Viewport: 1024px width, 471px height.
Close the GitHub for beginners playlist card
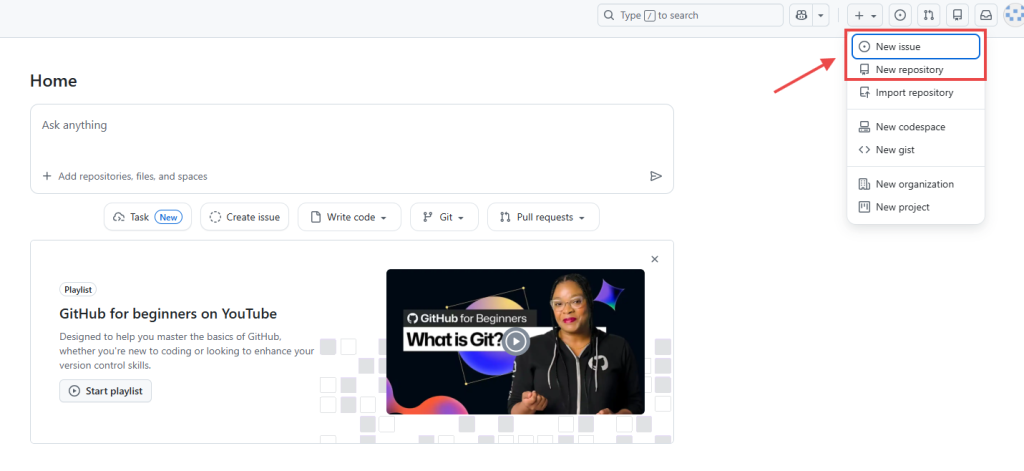655,259
